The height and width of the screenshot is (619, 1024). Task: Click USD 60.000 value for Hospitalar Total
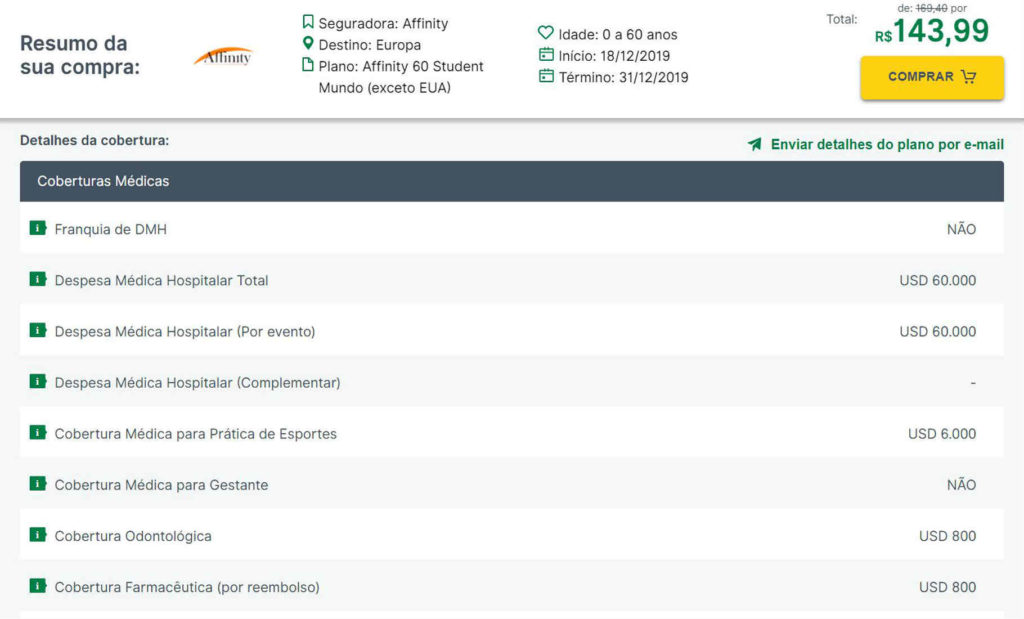point(938,280)
